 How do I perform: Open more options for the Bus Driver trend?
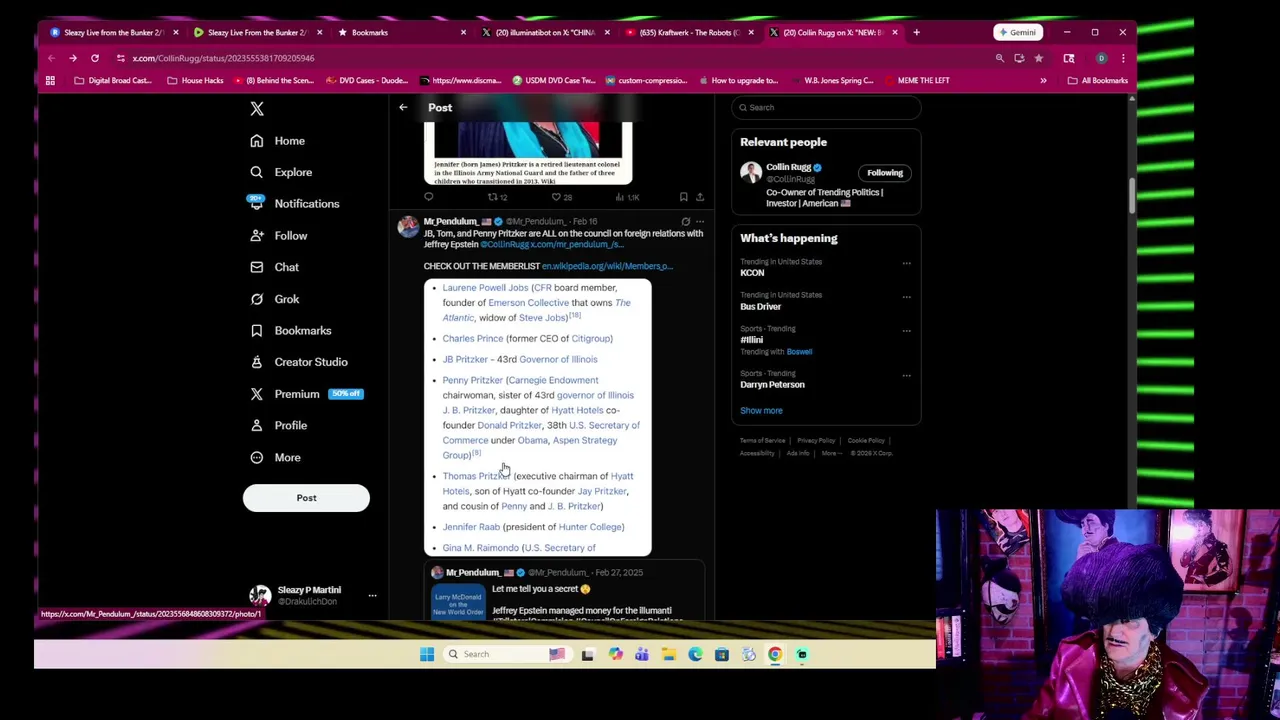click(906, 296)
